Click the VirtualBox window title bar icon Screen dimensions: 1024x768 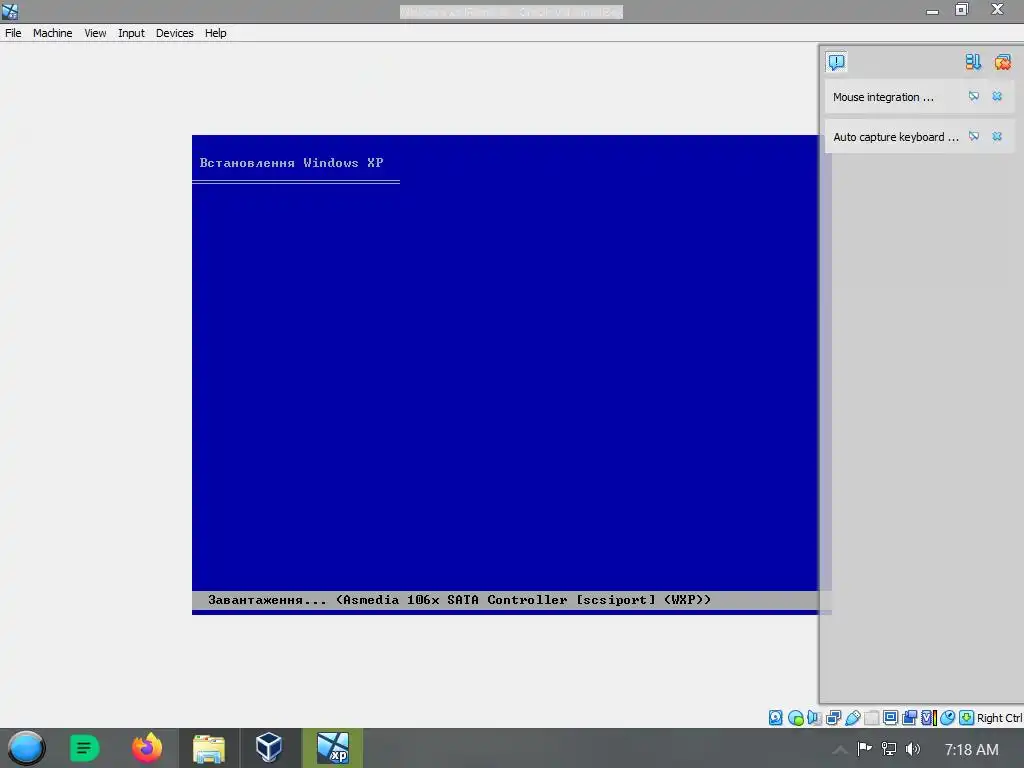click(x=10, y=11)
